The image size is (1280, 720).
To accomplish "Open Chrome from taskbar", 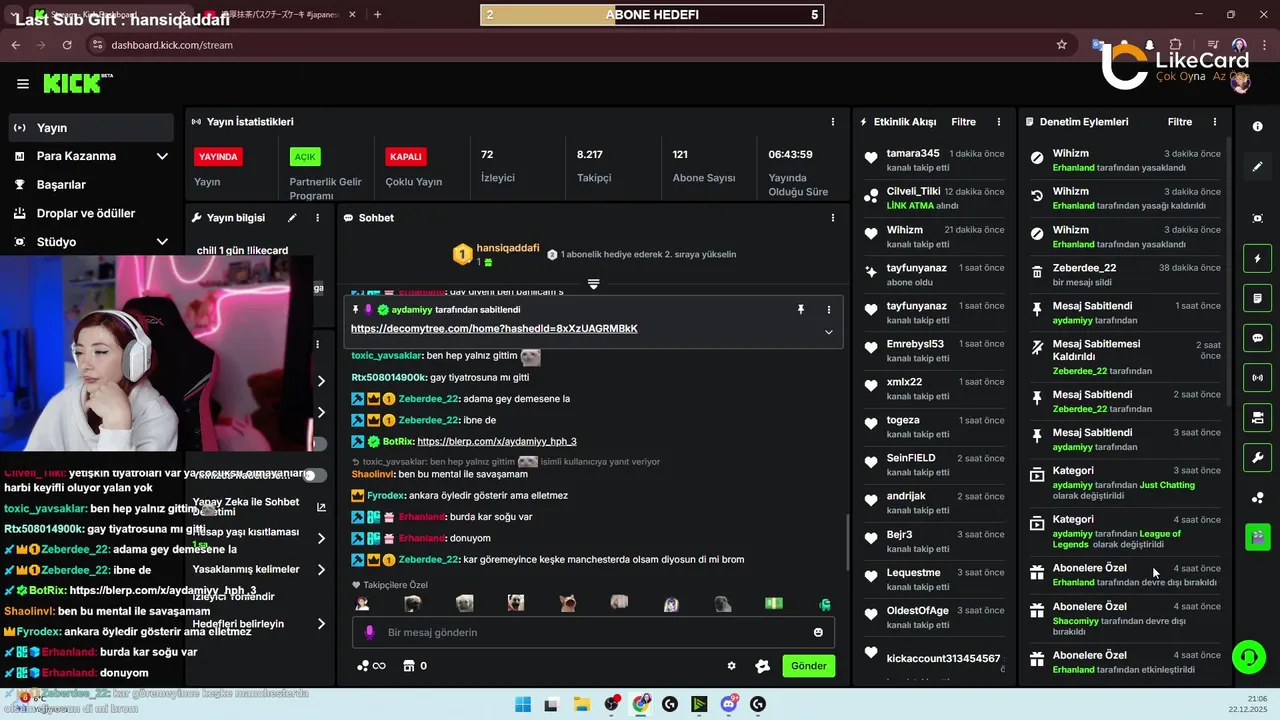I will click(641, 704).
